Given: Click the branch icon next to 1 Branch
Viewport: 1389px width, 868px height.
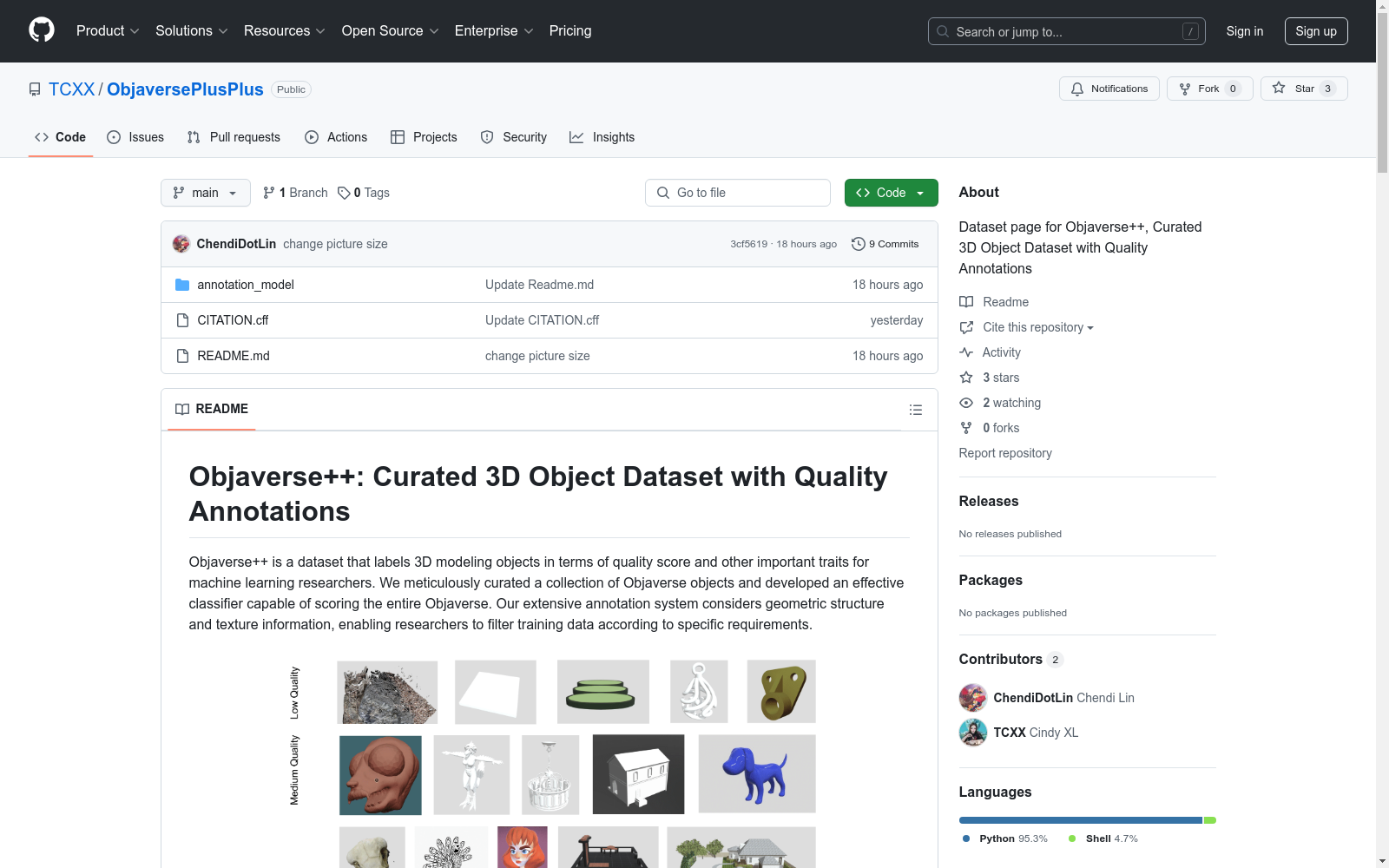Looking at the screenshot, I should [269, 193].
